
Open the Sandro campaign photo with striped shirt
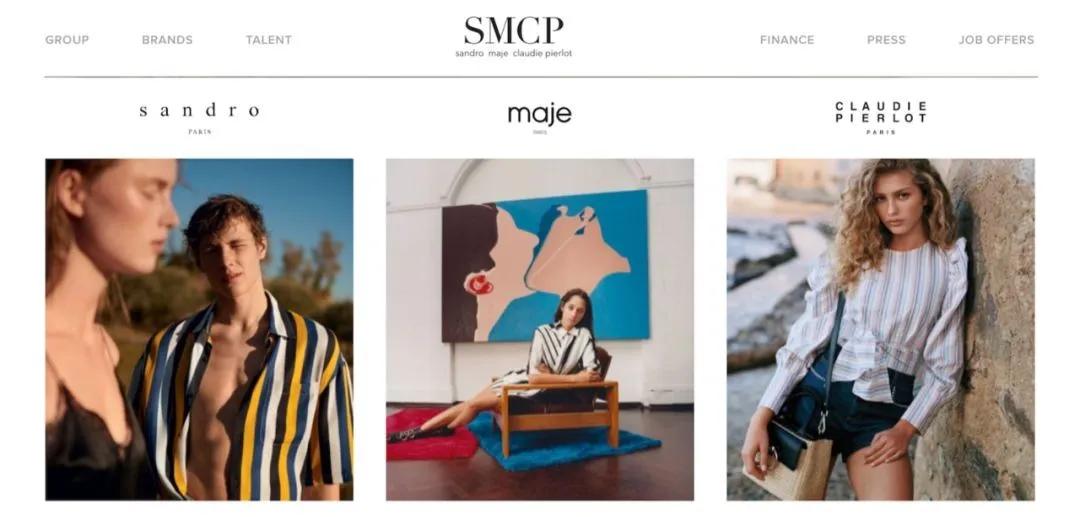[x=199, y=329]
